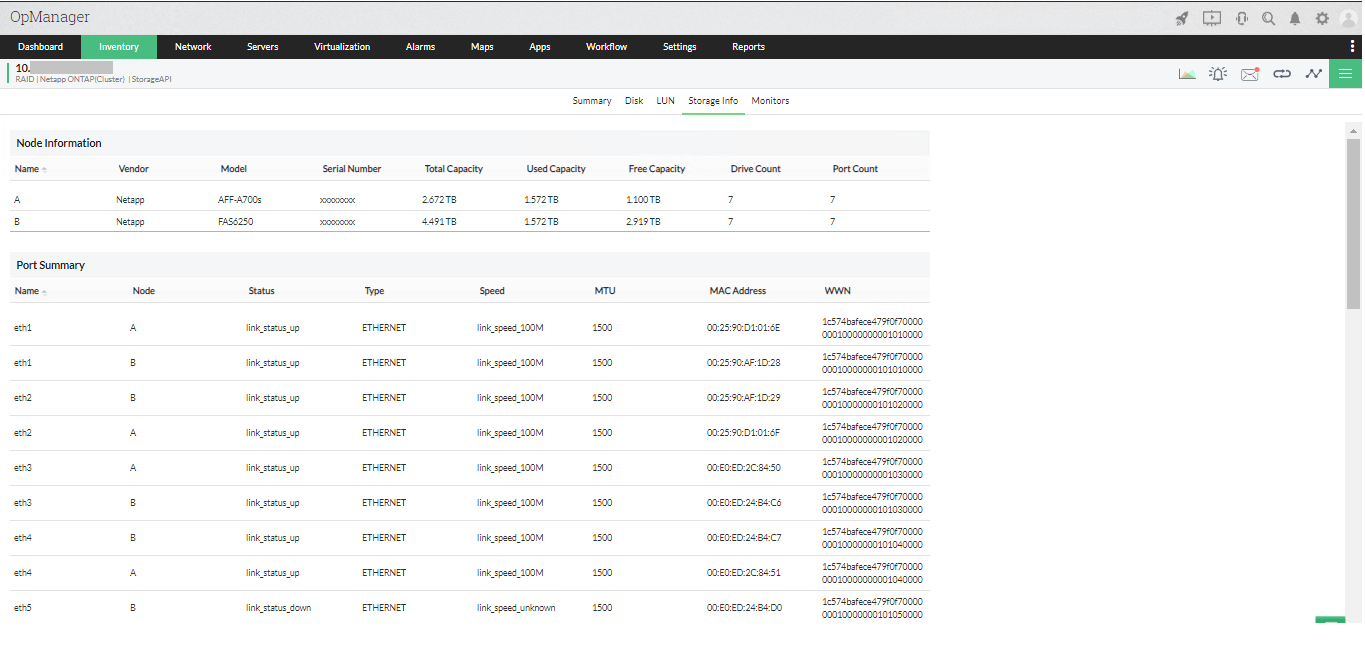Click the line chart icon
1365x670 pixels.
click(x=1313, y=74)
